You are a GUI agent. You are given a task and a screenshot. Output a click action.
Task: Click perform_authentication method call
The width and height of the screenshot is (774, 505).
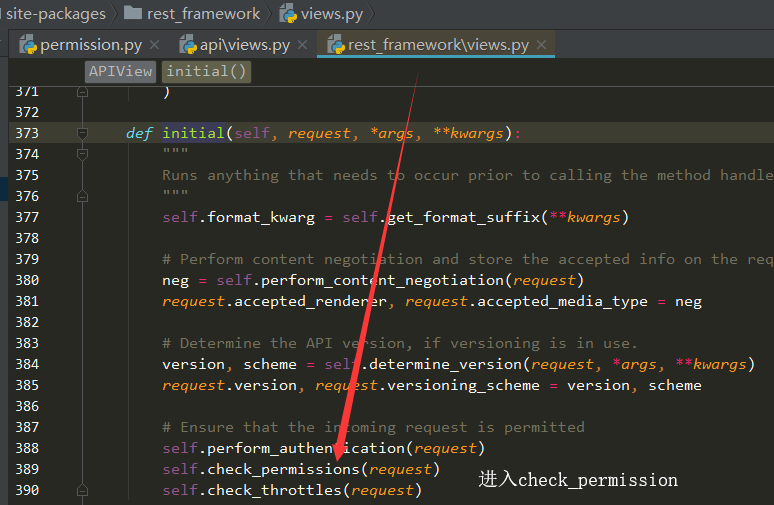coord(306,448)
